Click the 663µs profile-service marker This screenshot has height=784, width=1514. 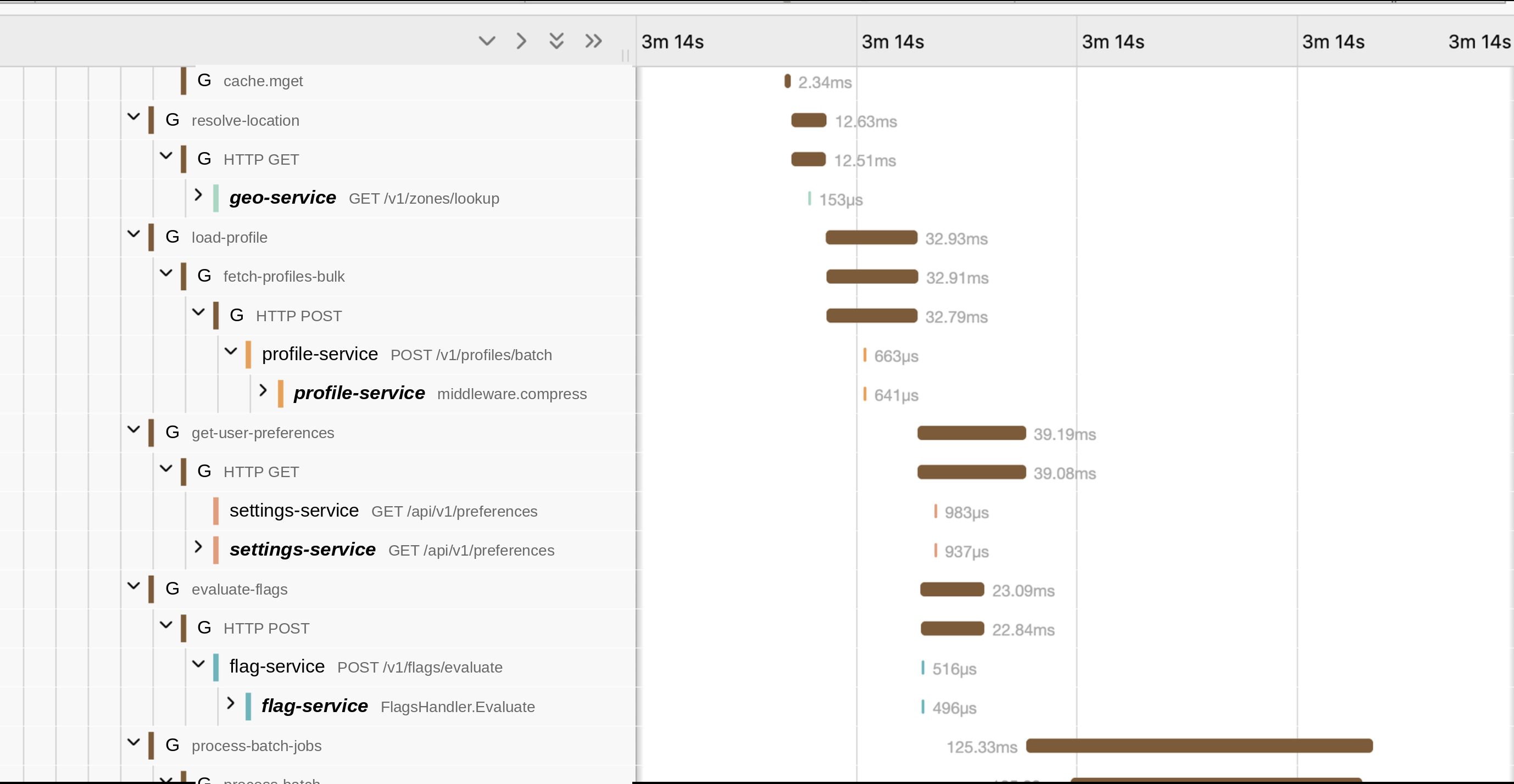865,355
